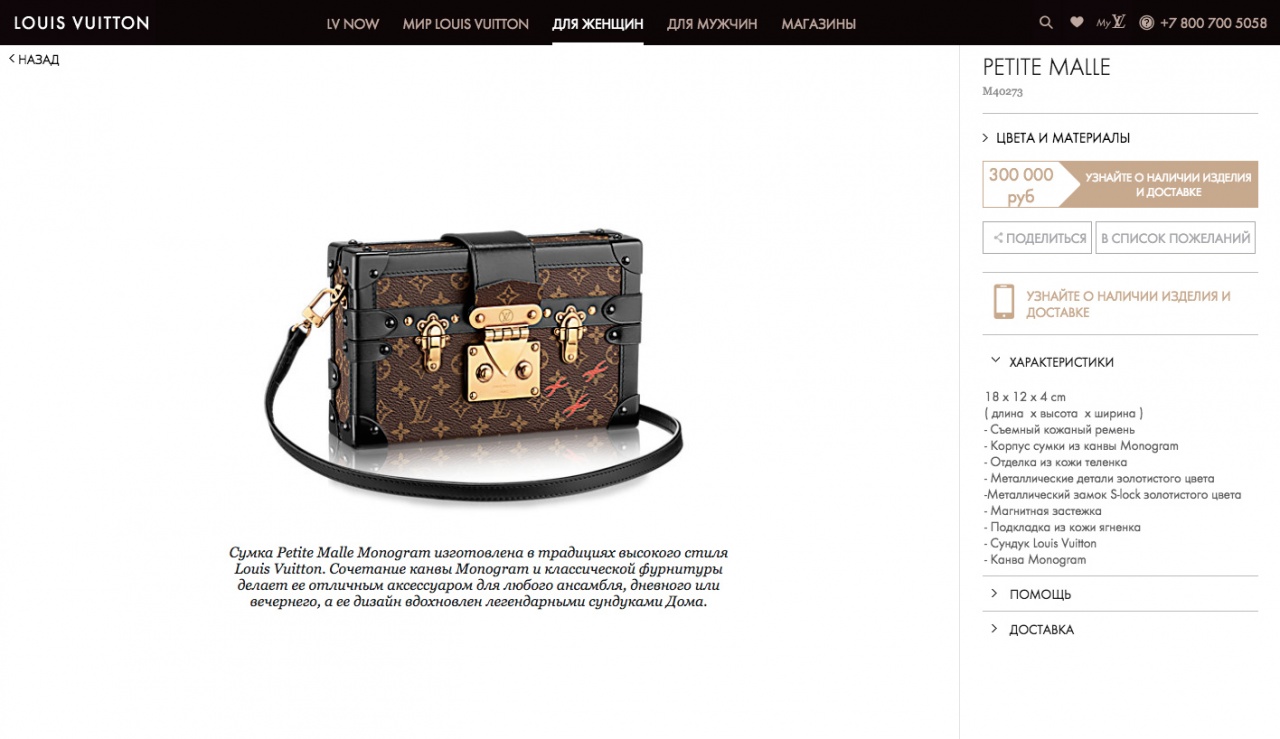Image resolution: width=1280 pixels, height=739 pixels.
Task: Click the smartphone availability icon
Action: pyautogui.click(x=1003, y=302)
